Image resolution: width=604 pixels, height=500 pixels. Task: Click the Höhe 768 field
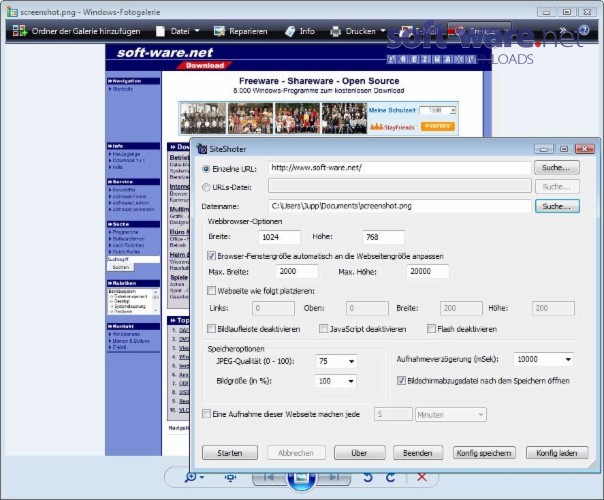383,237
